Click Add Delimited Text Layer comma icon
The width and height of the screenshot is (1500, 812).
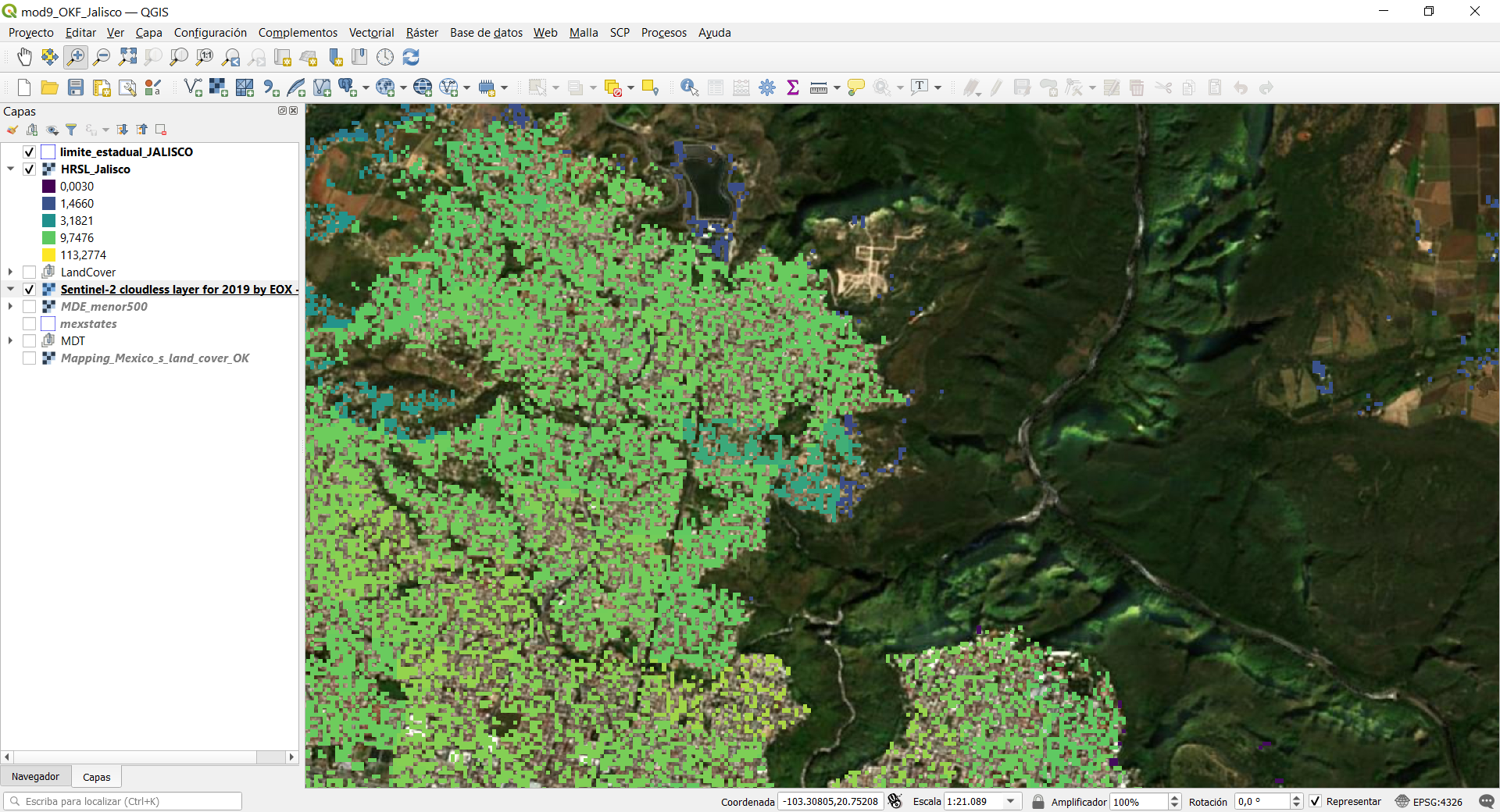click(x=270, y=87)
